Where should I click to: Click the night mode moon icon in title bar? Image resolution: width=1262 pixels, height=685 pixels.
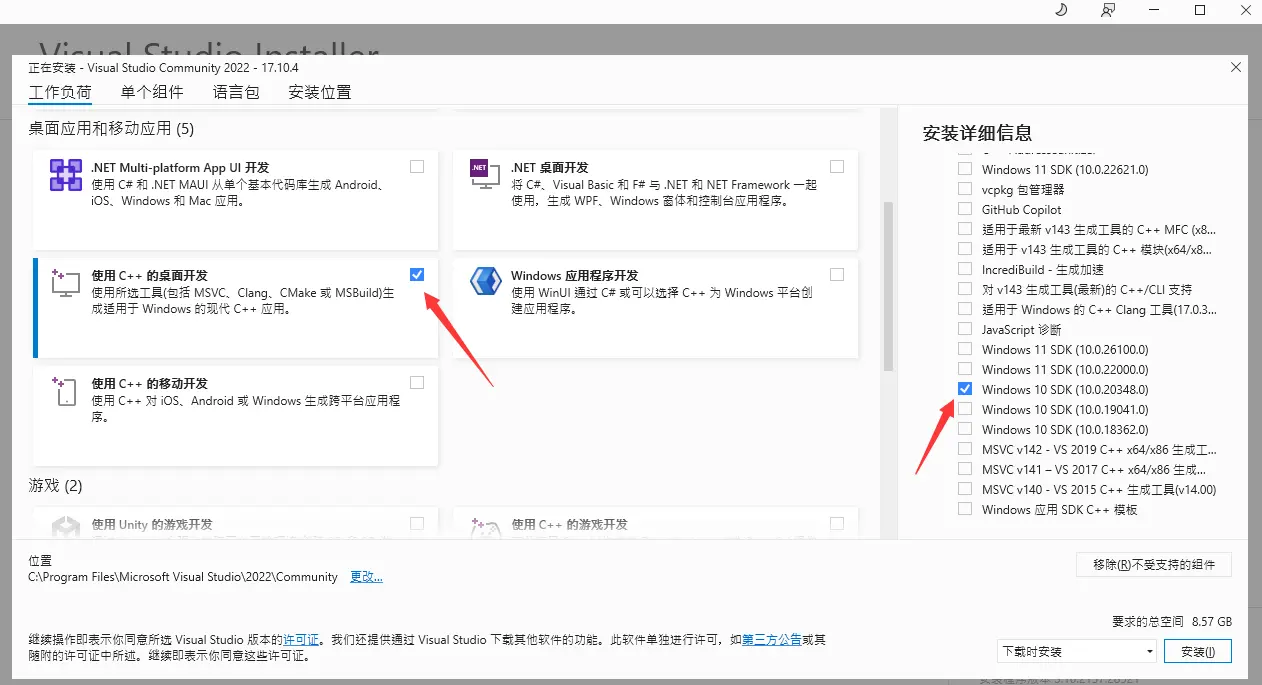point(1062,10)
